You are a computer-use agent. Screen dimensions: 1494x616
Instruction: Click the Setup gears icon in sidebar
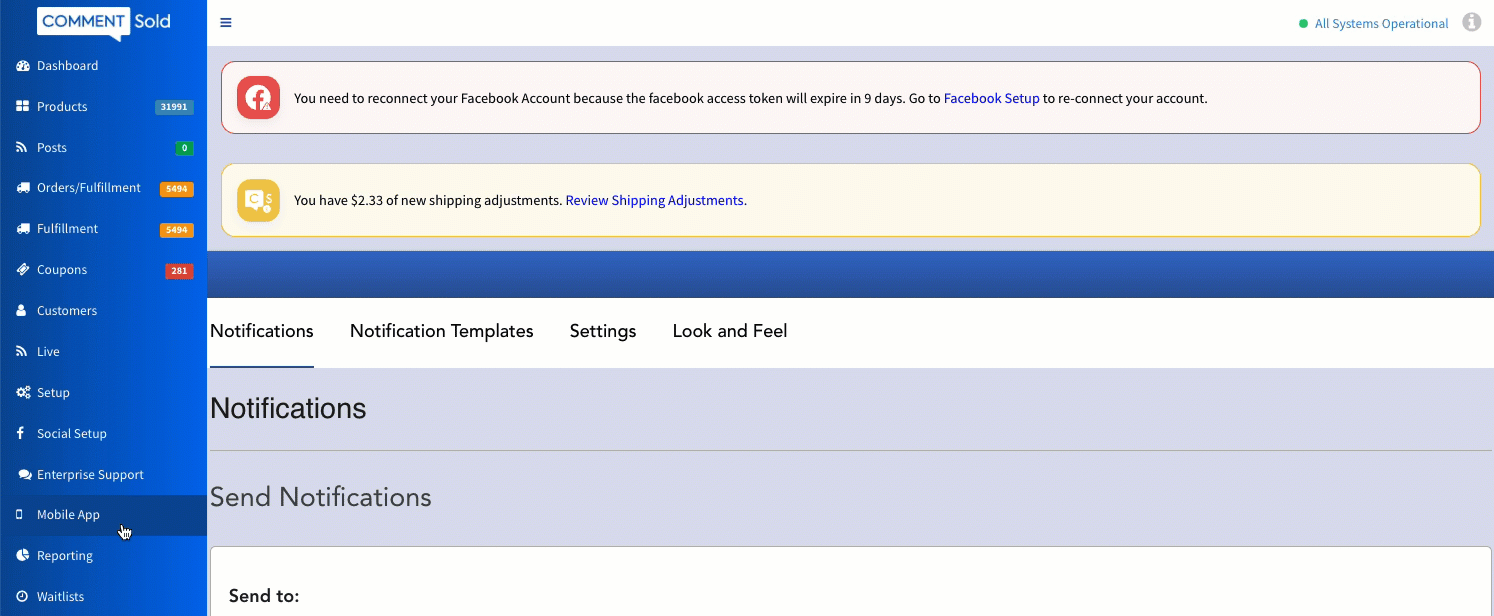pos(22,393)
